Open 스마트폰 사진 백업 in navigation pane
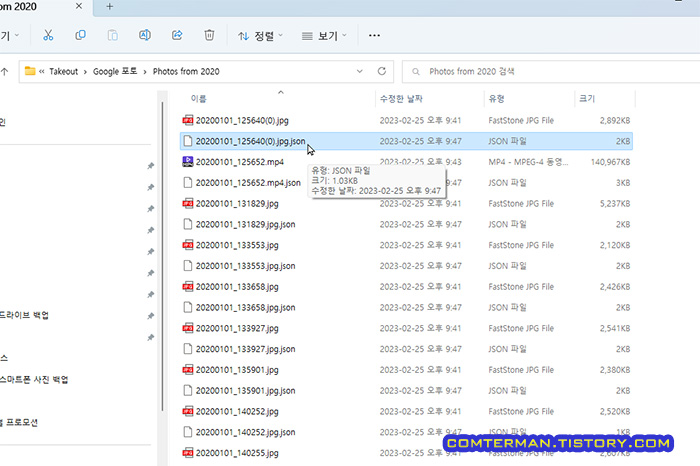The width and height of the screenshot is (700, 466). pos(34,380)
